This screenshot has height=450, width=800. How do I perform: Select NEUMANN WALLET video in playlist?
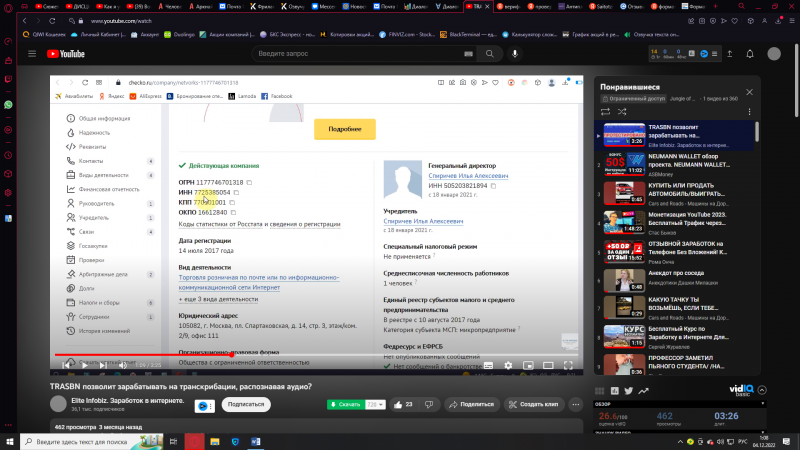click(674, 164)
